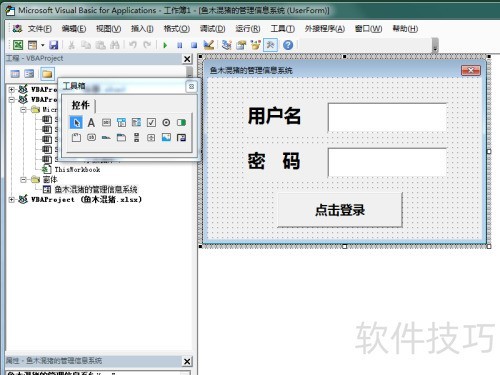Expand the first VBAProject tree node
Image resolution: width=500 pixels, height=375 pixels.
click(x=12, y=90)
